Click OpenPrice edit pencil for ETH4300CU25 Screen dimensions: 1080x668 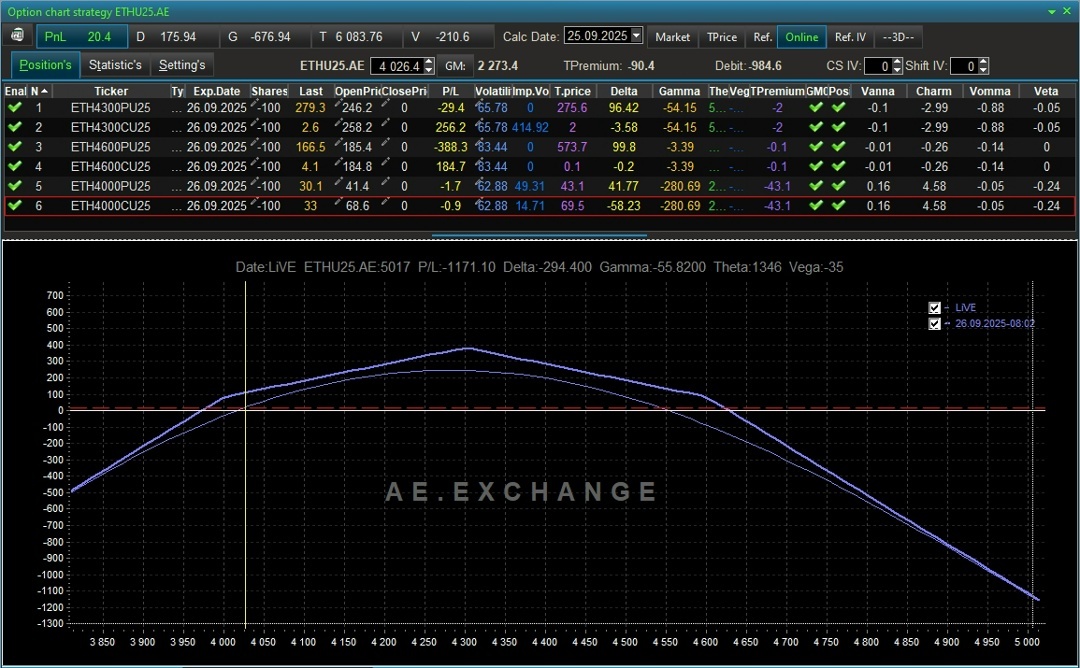[x=338, y=123]
